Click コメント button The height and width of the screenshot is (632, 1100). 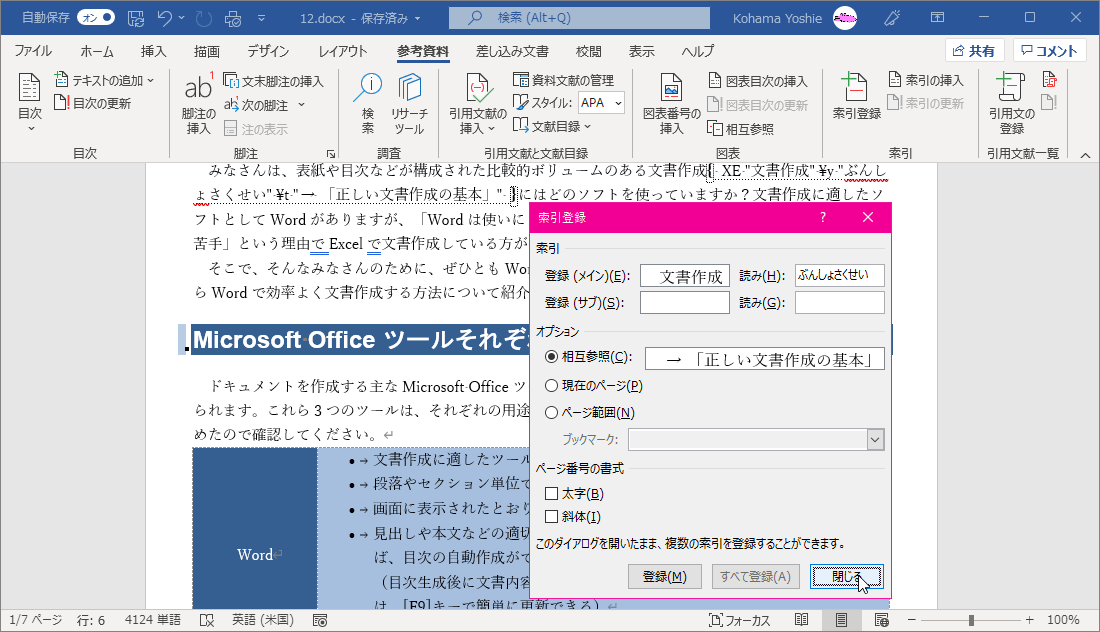click(x=1049, y=51)
